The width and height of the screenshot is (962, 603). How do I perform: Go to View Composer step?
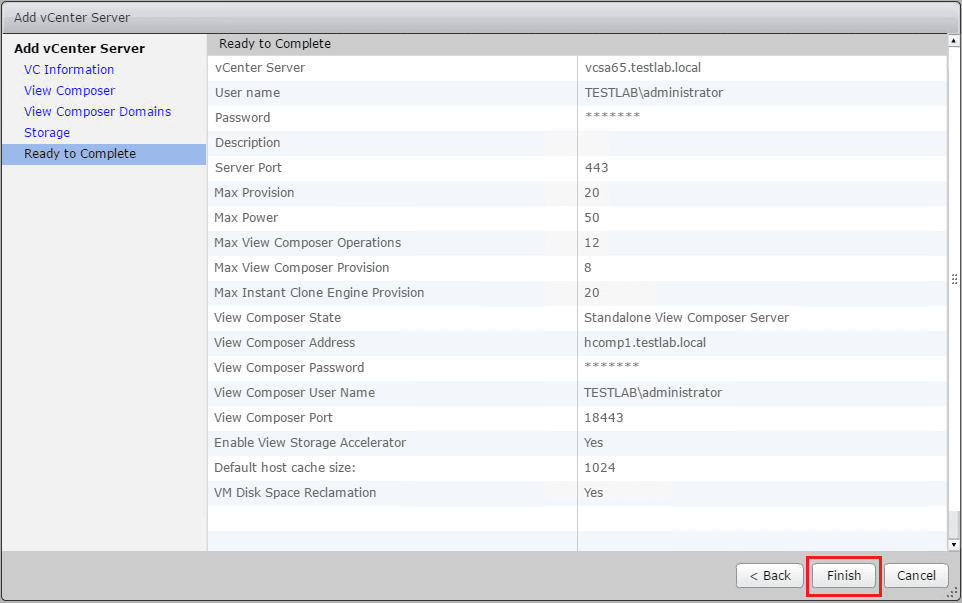(69, 91)
